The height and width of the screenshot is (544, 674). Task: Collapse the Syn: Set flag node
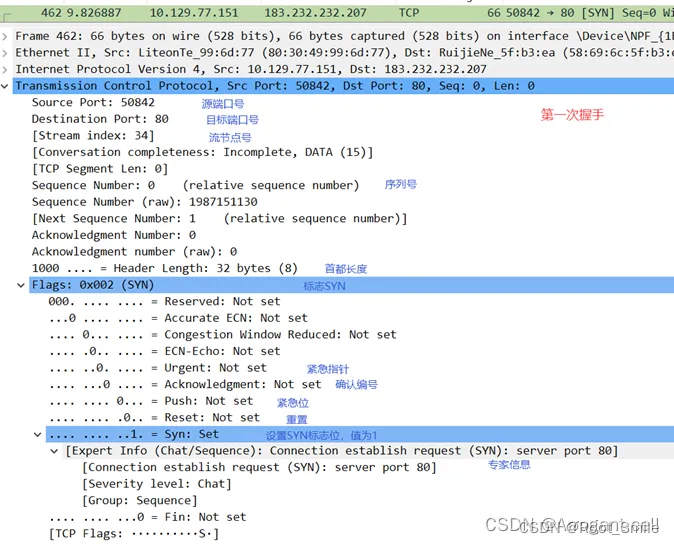(x=38, y=435)
